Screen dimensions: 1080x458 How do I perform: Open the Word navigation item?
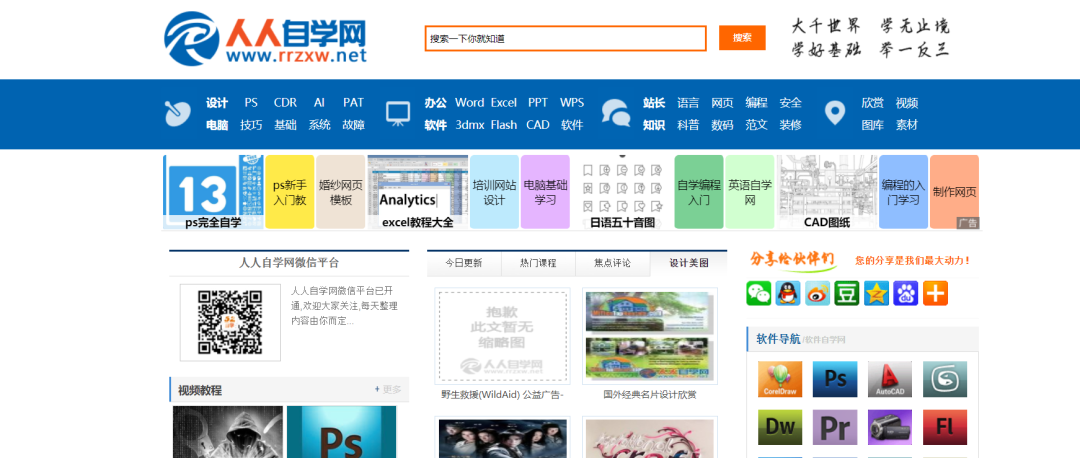[x=469, y=103]
